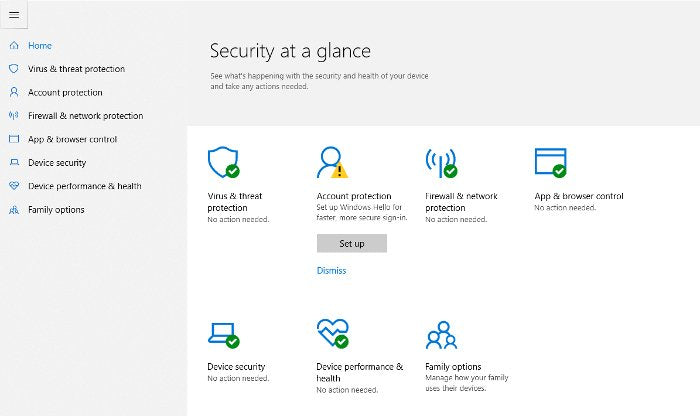Screen dimensions: 700x416
Task: Click the sidebar shield icon for Virus protection
Action: [x=14, y=69]
